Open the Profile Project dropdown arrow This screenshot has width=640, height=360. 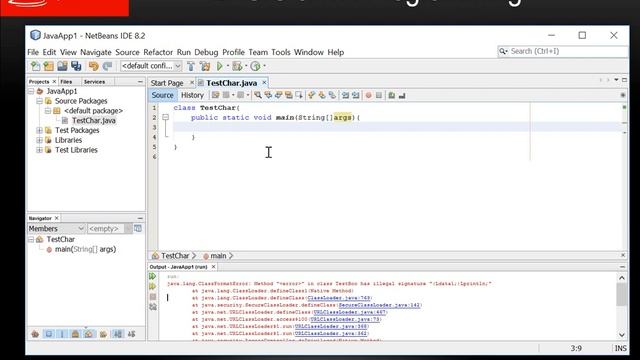click(264, 66)
